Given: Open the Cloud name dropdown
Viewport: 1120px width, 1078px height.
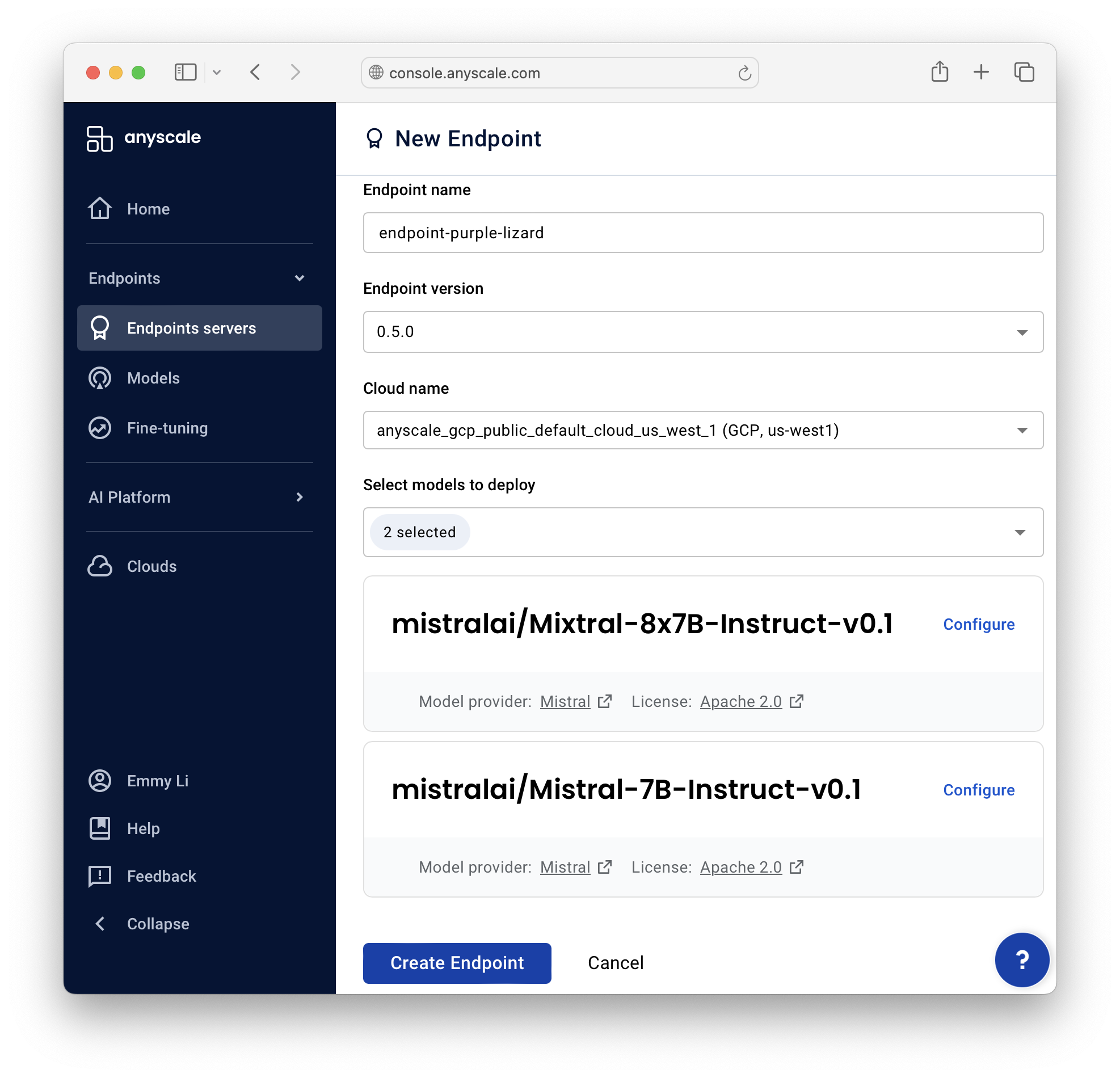Looking at the screenshot, I should click(x=703, y=430).
